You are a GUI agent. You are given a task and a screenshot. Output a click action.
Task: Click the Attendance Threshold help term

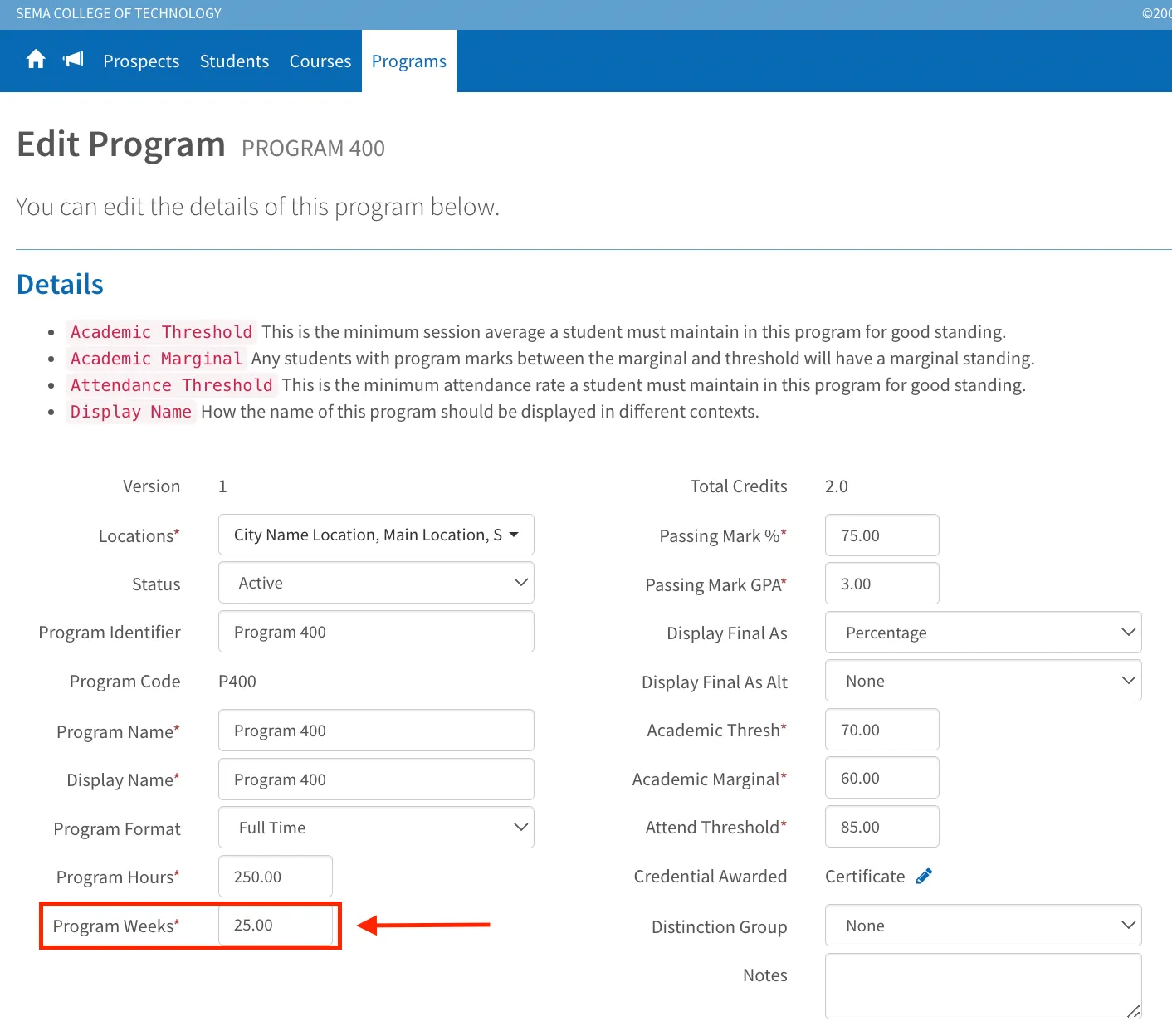(x=171, y=385)
